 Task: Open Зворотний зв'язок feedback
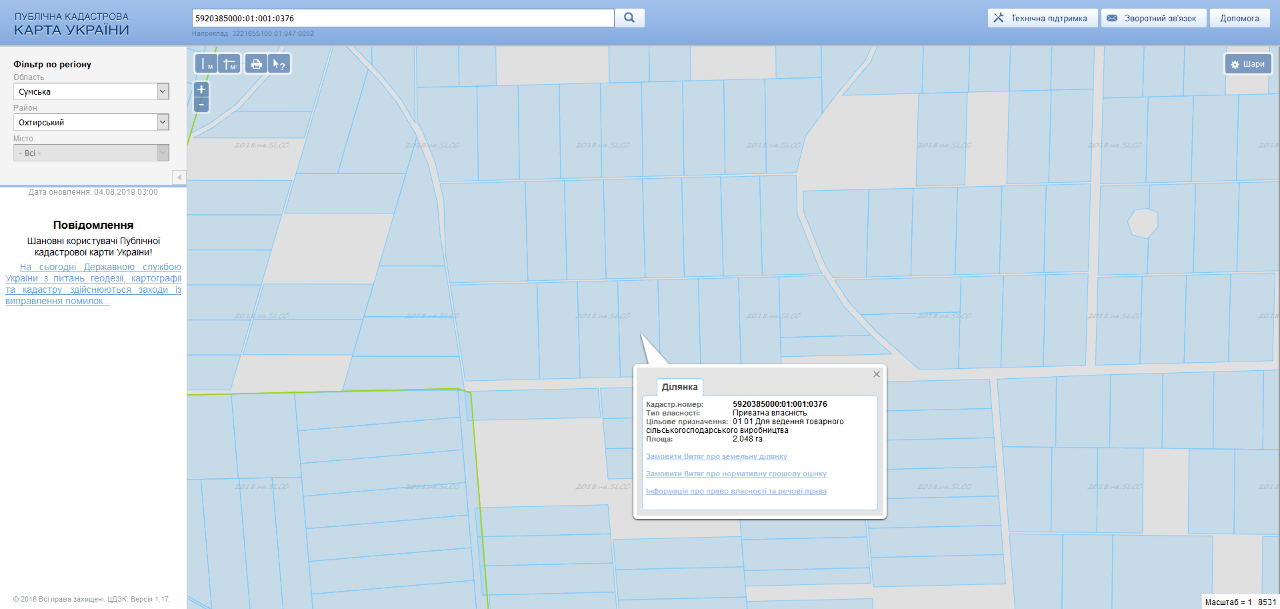(x=1155, y=18)
